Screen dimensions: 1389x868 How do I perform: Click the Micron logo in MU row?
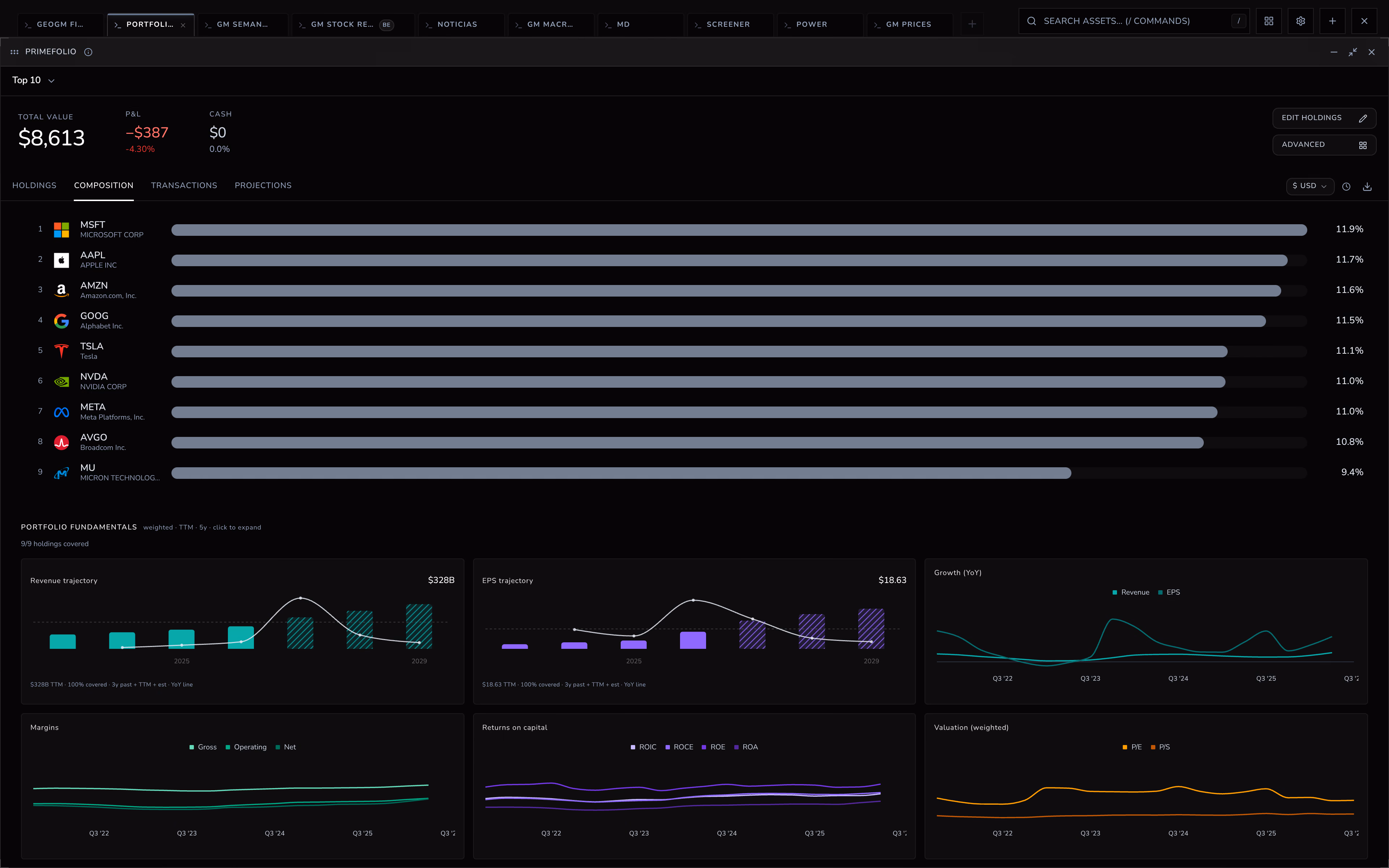[61, 473]
